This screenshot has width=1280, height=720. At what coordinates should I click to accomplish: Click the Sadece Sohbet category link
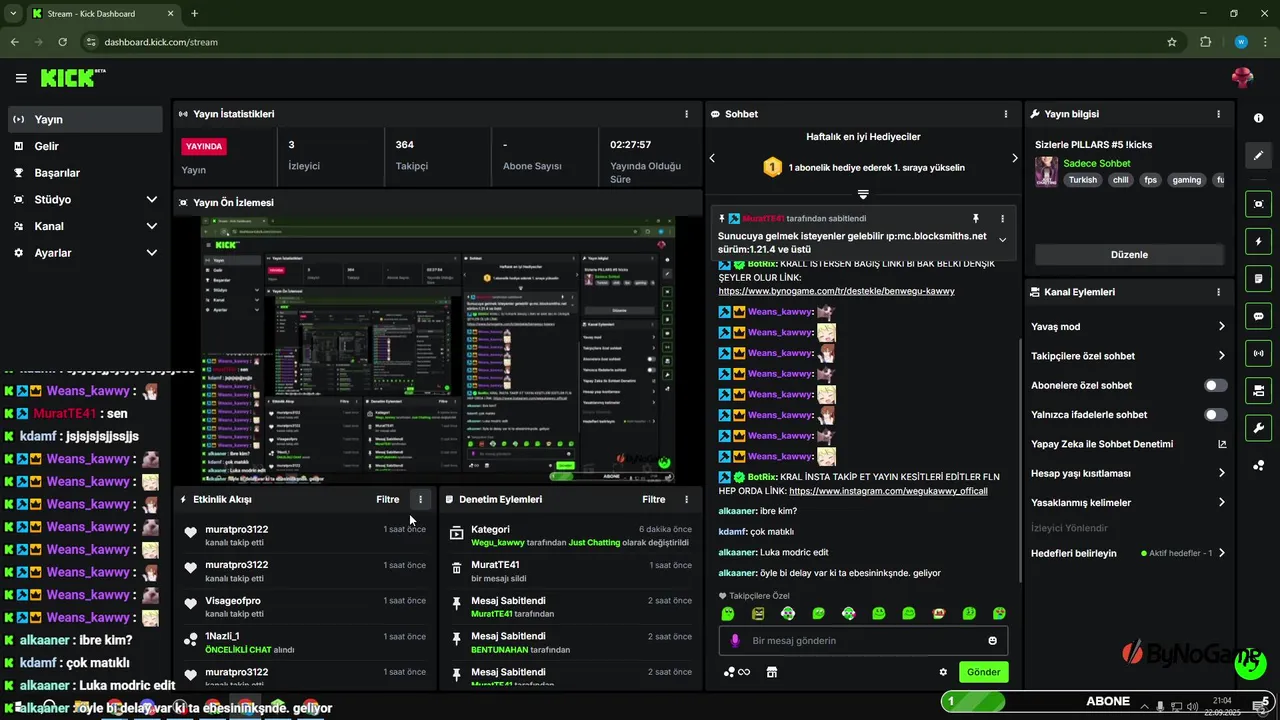click(x=1097, y=163)
